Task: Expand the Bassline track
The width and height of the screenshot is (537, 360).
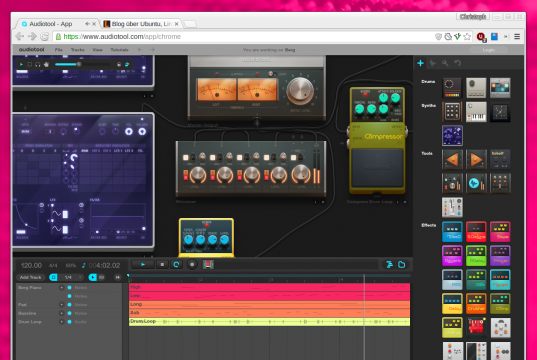Action: (x=62, y=313)
